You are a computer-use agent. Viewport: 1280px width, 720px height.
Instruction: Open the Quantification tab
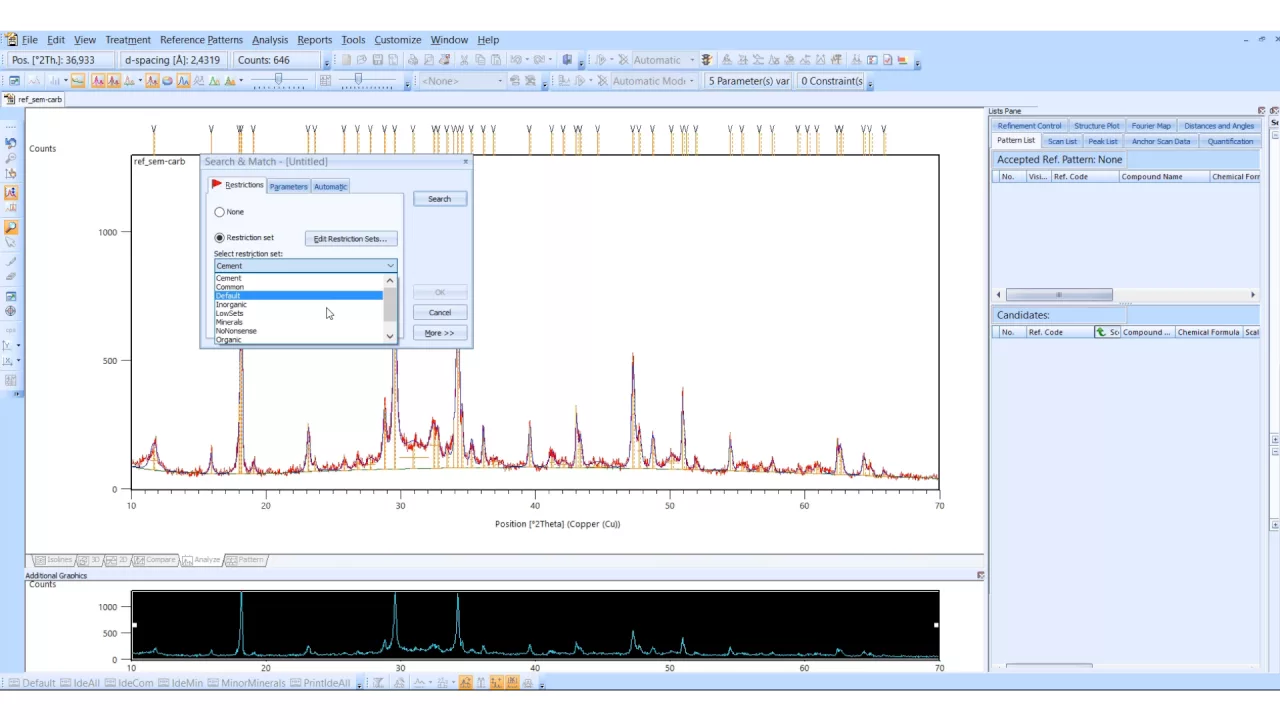(1230, 141)
